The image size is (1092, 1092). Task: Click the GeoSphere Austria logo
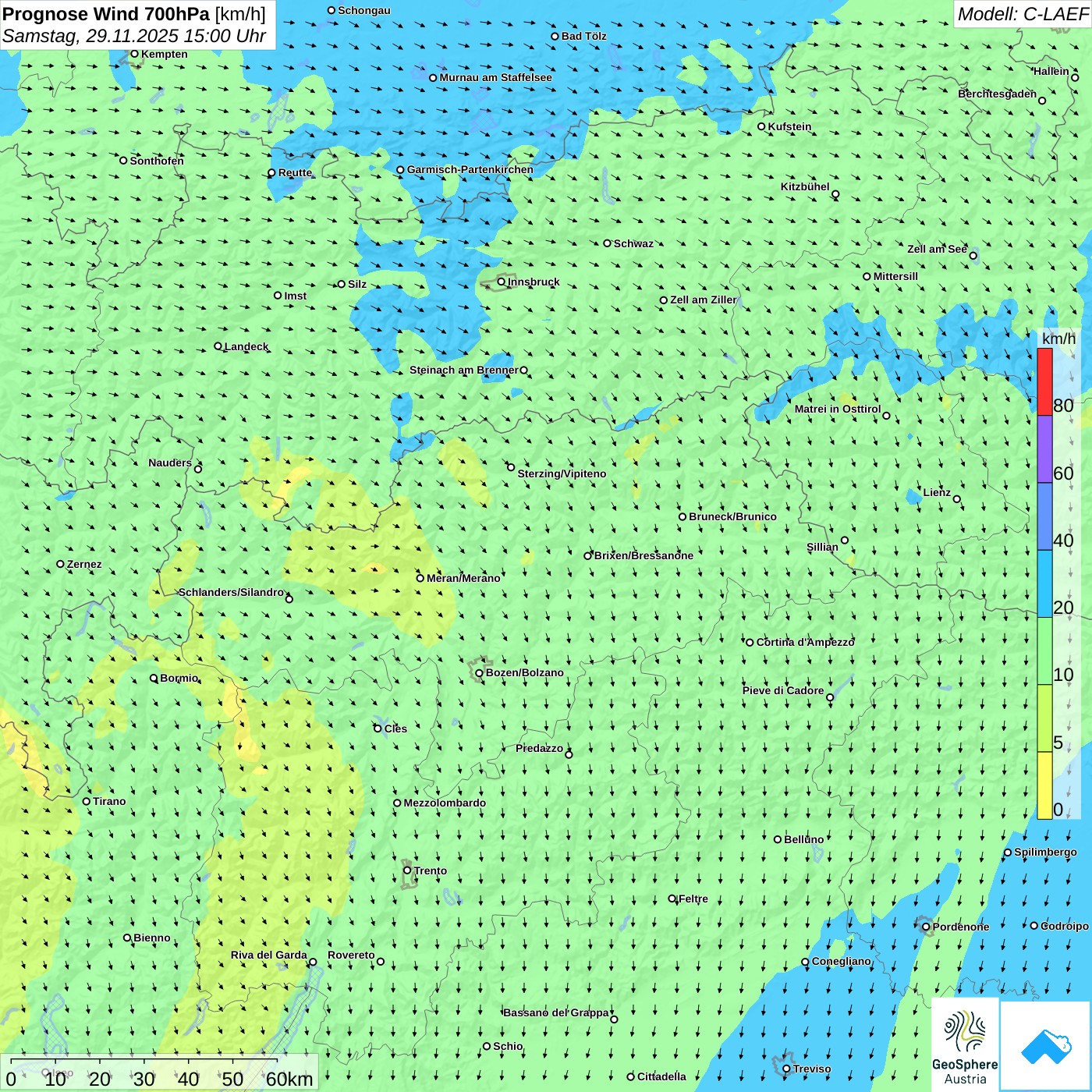(x=965, y=1044)
